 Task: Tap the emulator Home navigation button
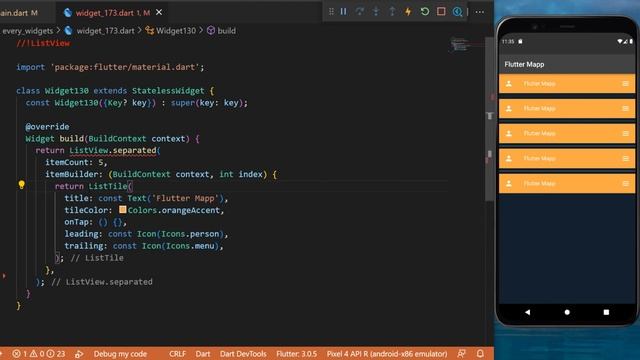pos(567,312)
